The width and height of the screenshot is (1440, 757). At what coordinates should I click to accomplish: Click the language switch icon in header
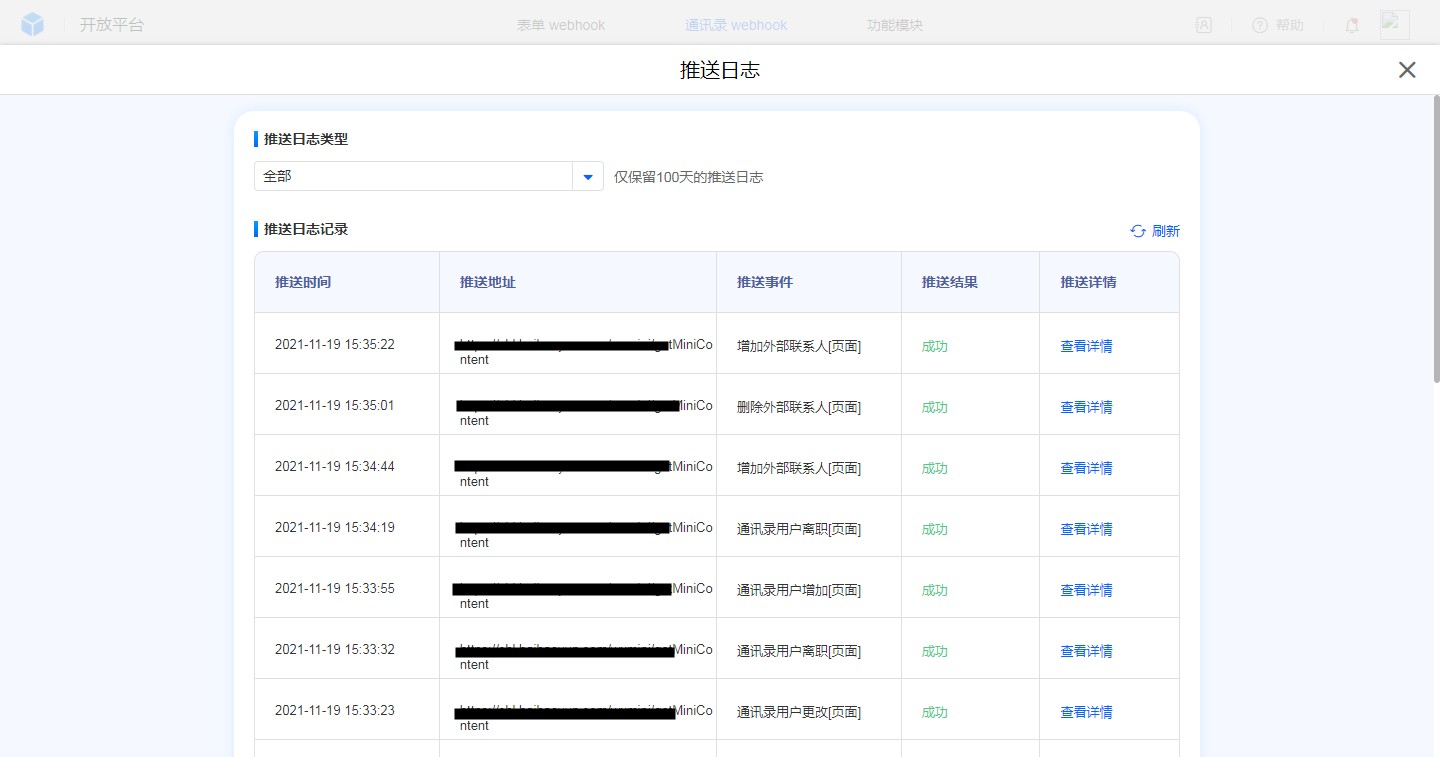pos(1203,25)
